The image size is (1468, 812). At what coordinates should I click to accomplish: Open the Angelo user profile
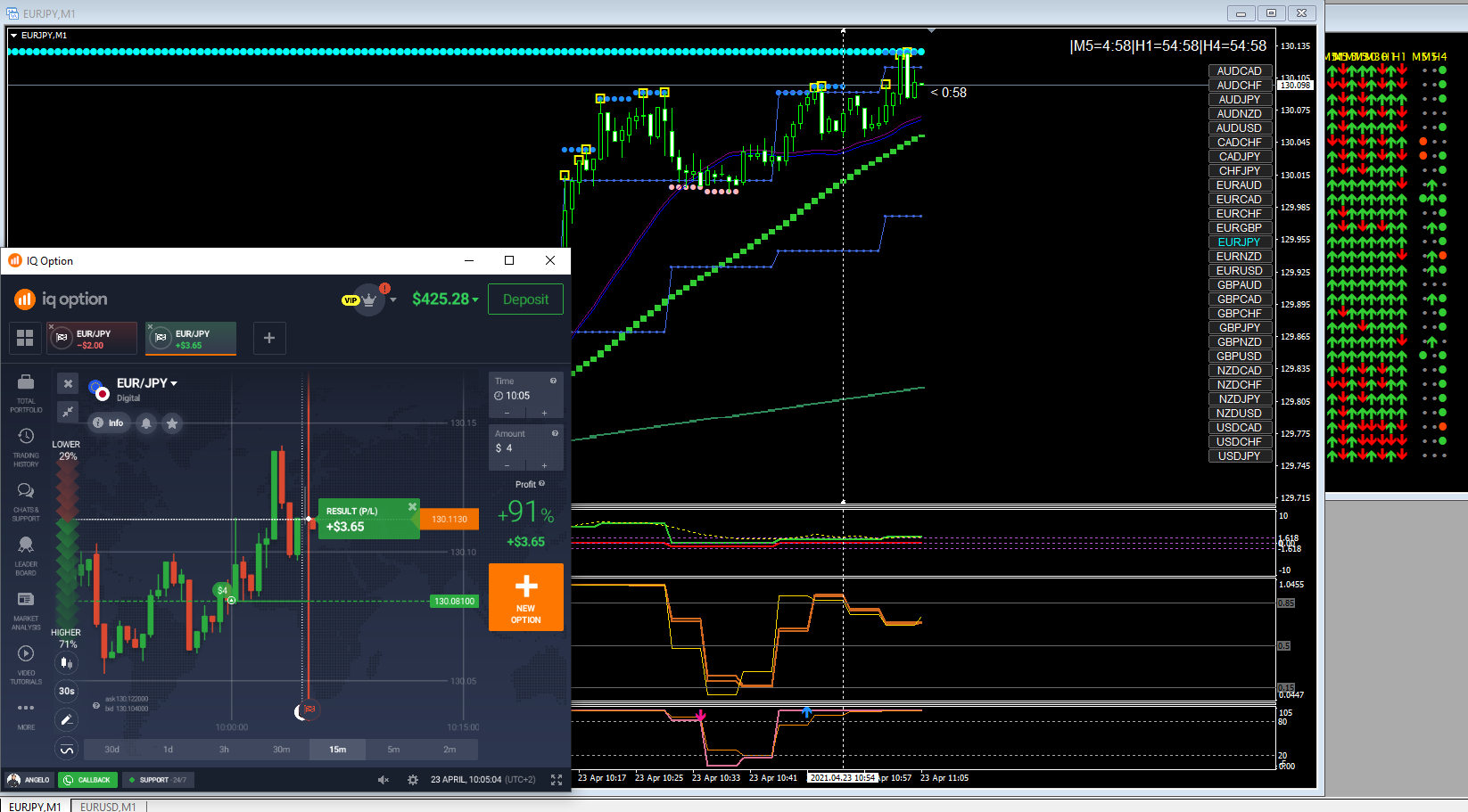[x=29, y=780]
